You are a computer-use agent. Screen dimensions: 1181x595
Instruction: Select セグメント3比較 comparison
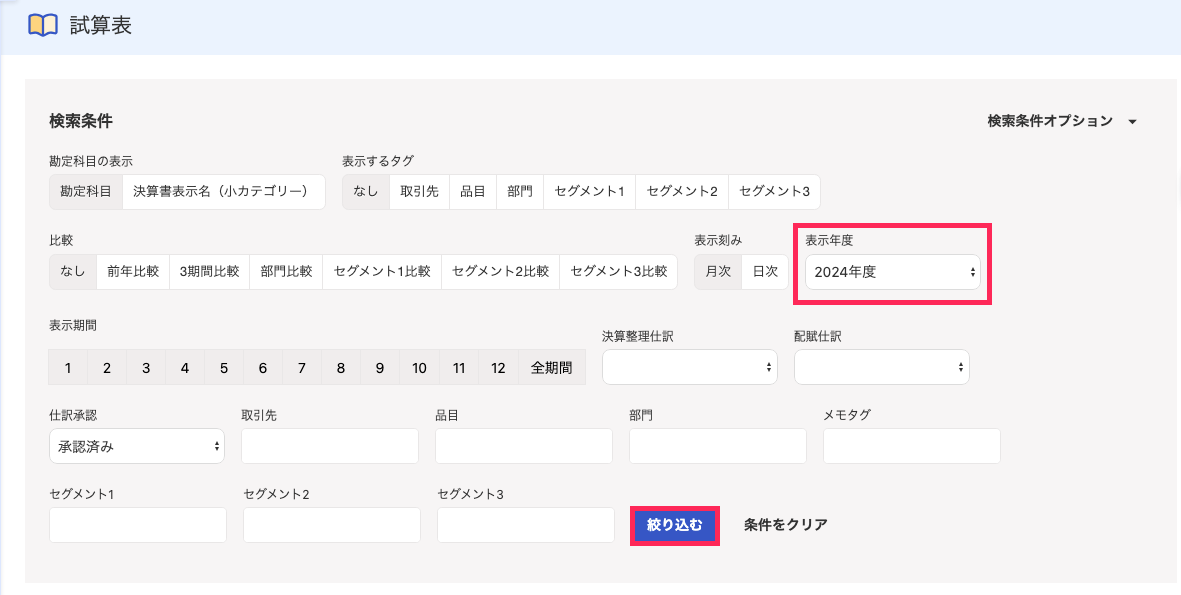(x=619, y=272)
